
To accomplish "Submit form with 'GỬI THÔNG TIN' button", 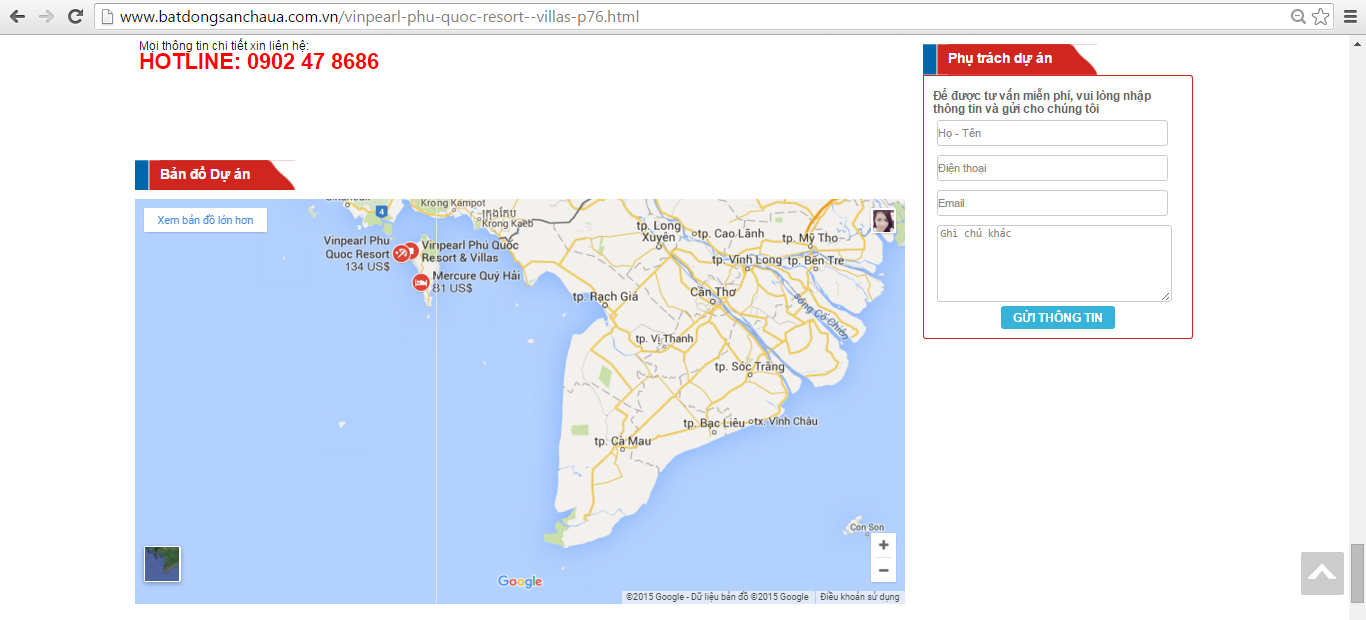I will (x=1057, y=317).
